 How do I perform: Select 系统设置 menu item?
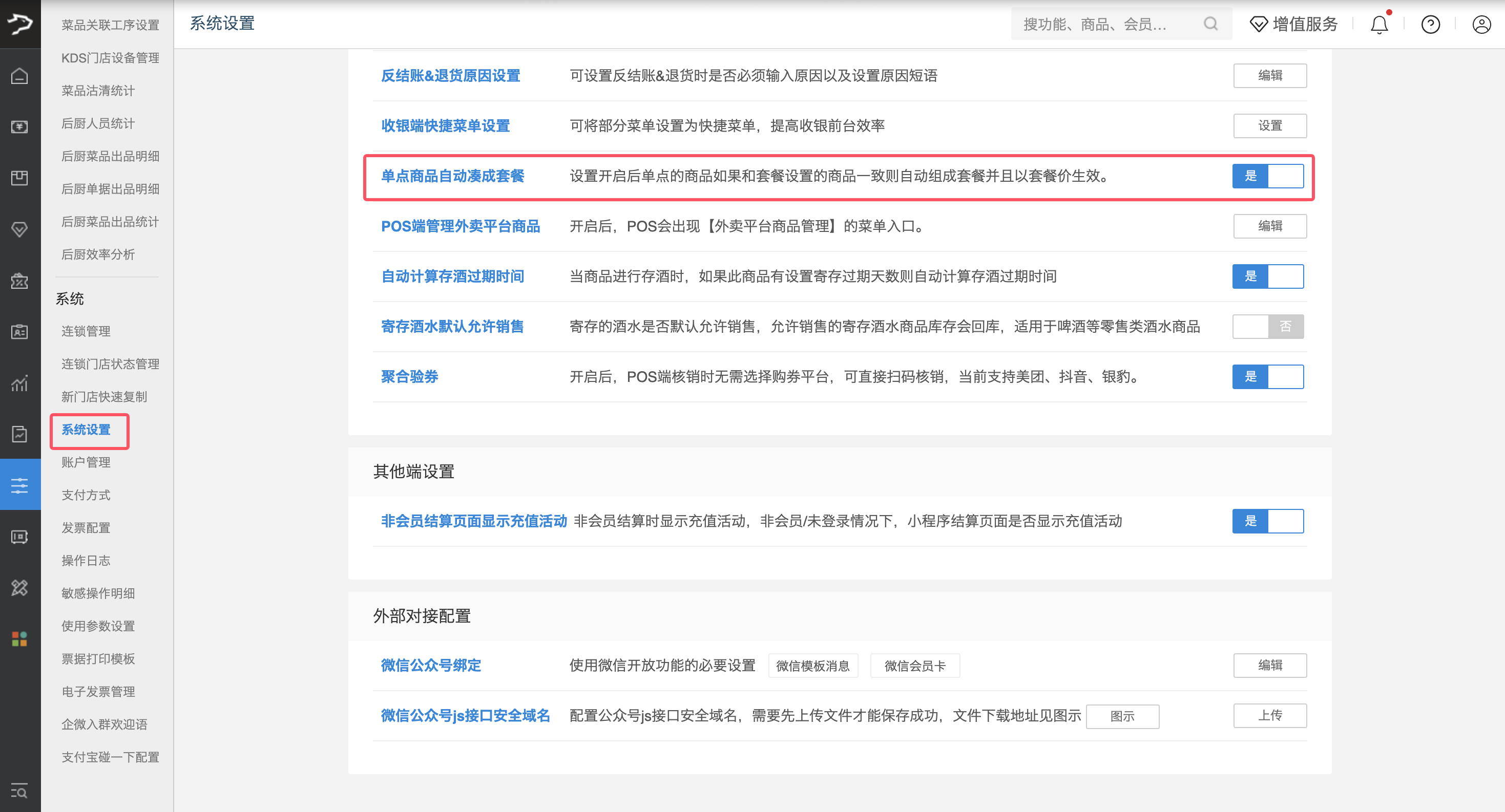click(86, 430)
